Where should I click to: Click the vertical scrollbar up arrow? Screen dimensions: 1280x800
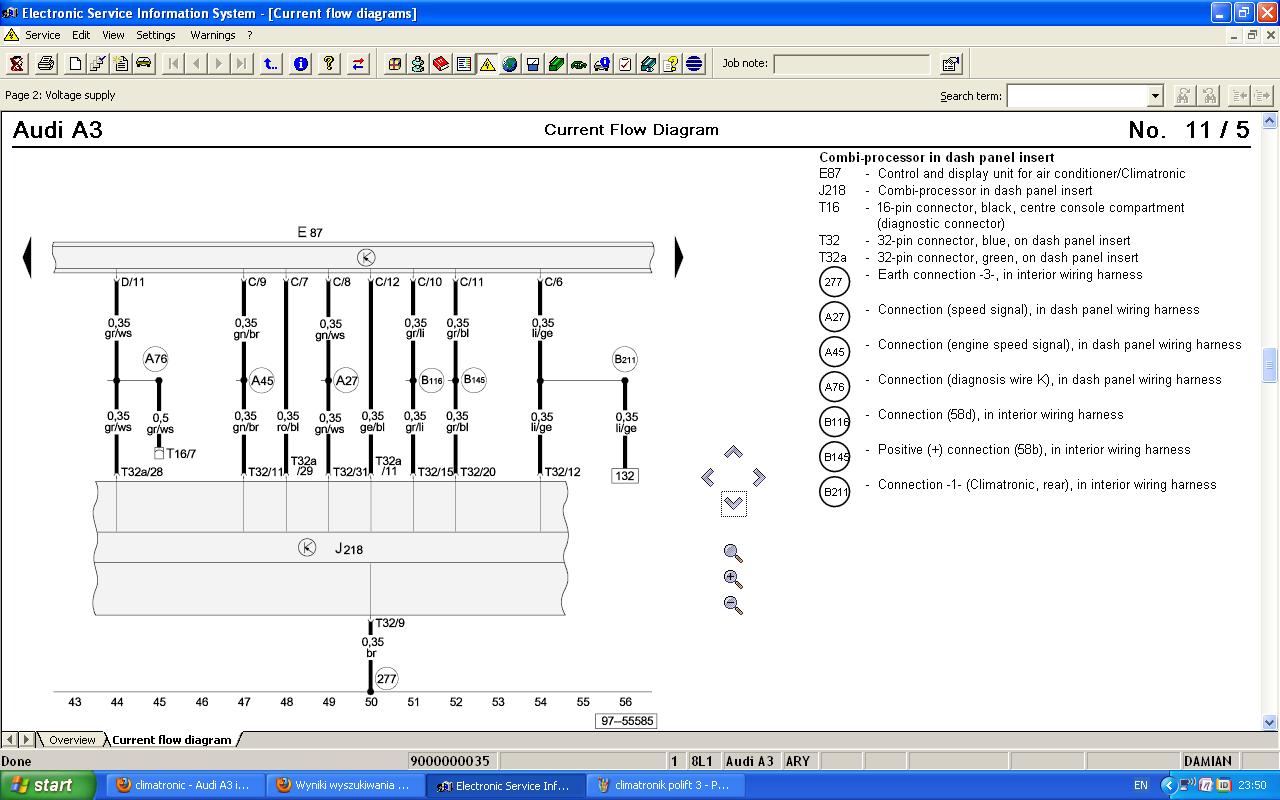1270,121
